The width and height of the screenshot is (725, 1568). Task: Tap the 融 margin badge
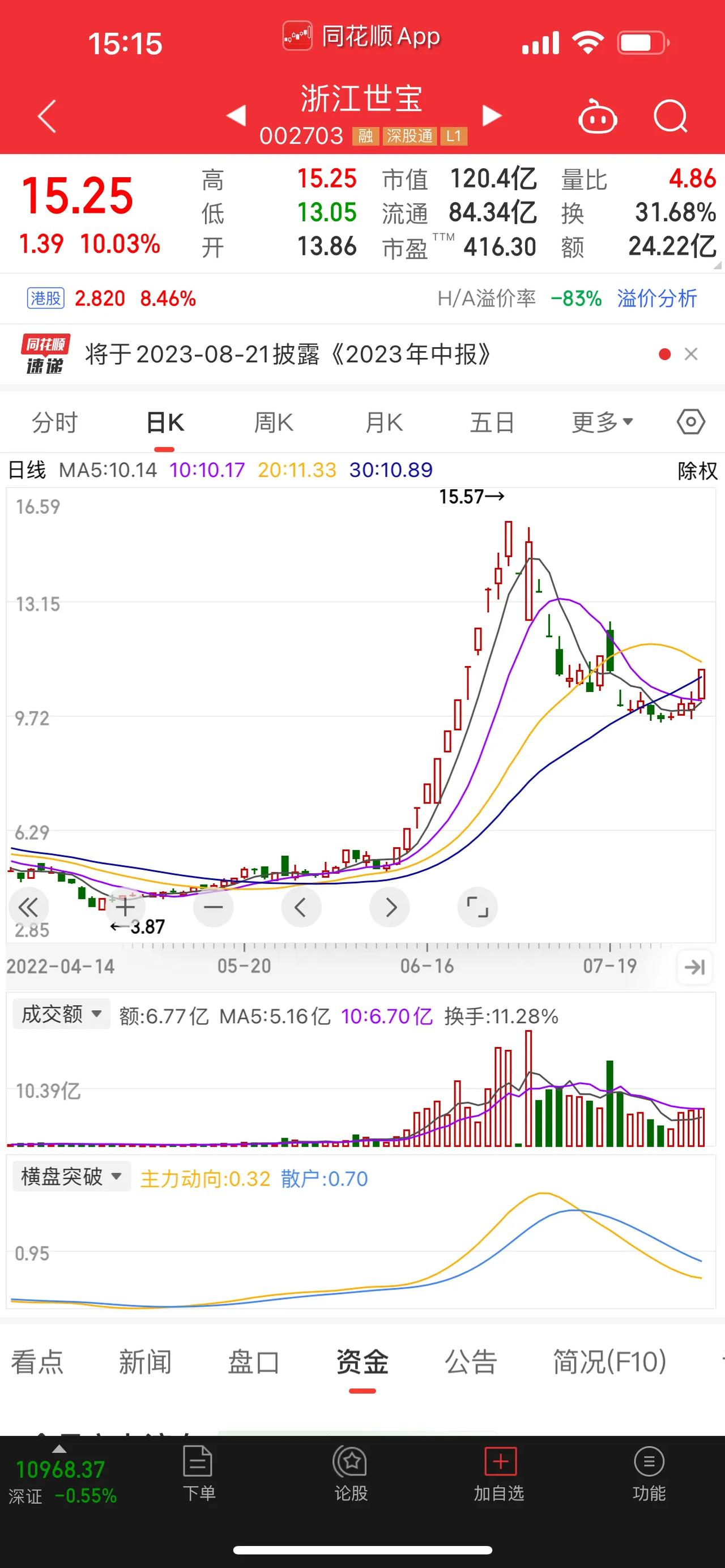click(x=365, y=136)
